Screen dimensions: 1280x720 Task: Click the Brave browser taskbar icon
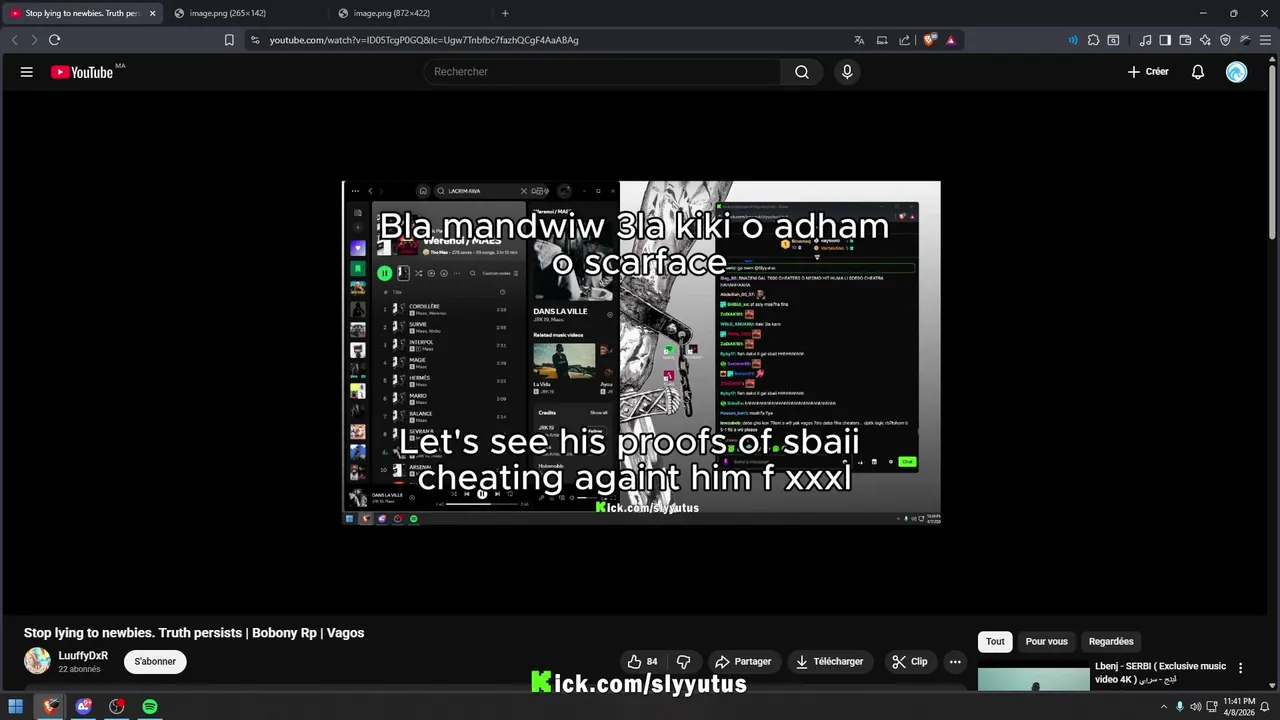50,707
